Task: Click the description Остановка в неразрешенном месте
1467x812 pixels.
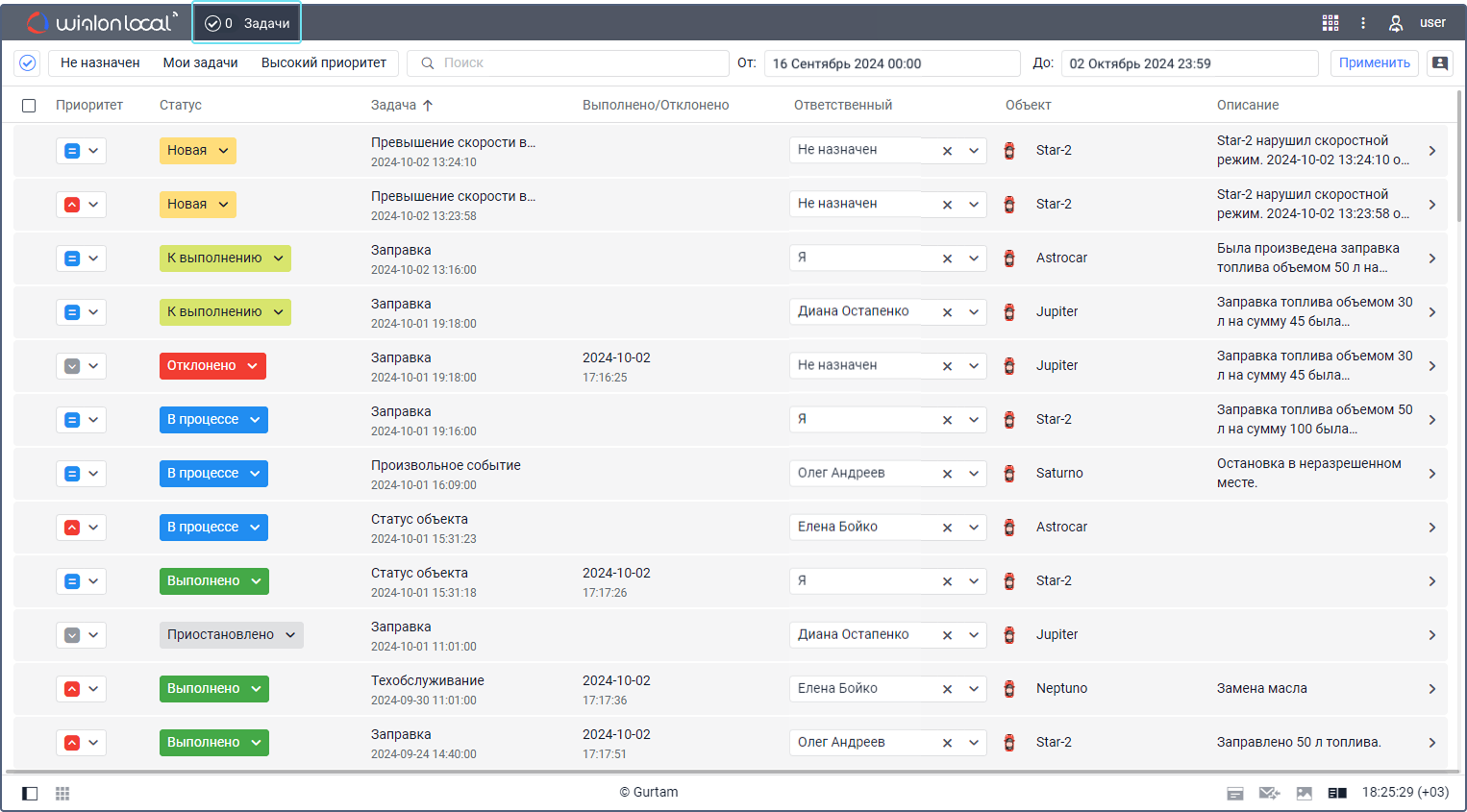Action: 1309,473
